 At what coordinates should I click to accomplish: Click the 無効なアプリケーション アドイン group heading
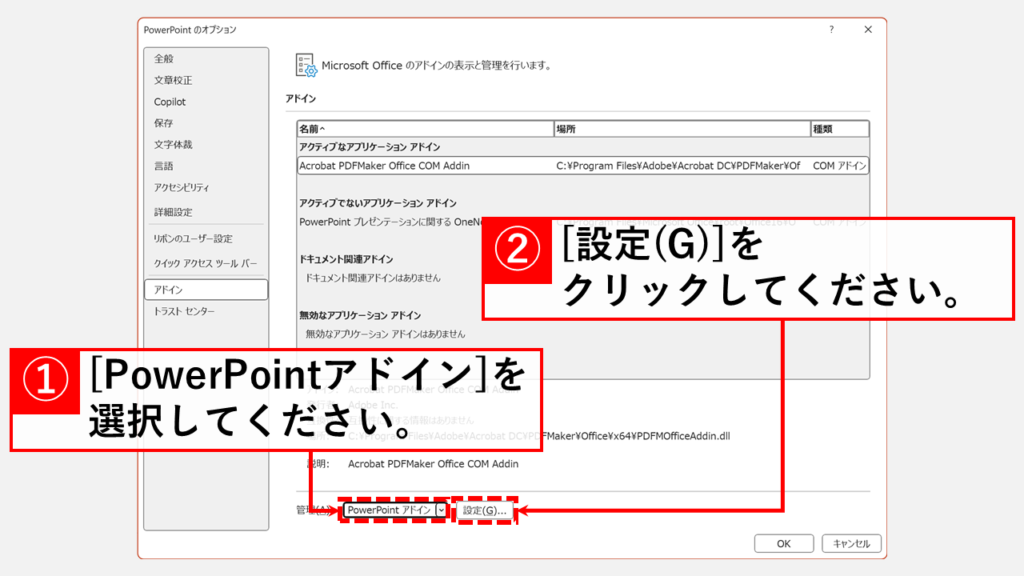[360, 315]
